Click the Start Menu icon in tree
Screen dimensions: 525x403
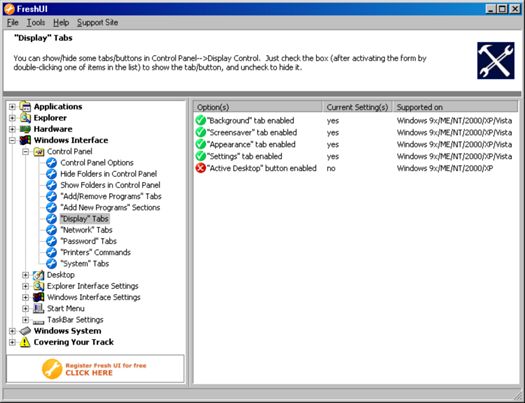(x=39, y=308)
